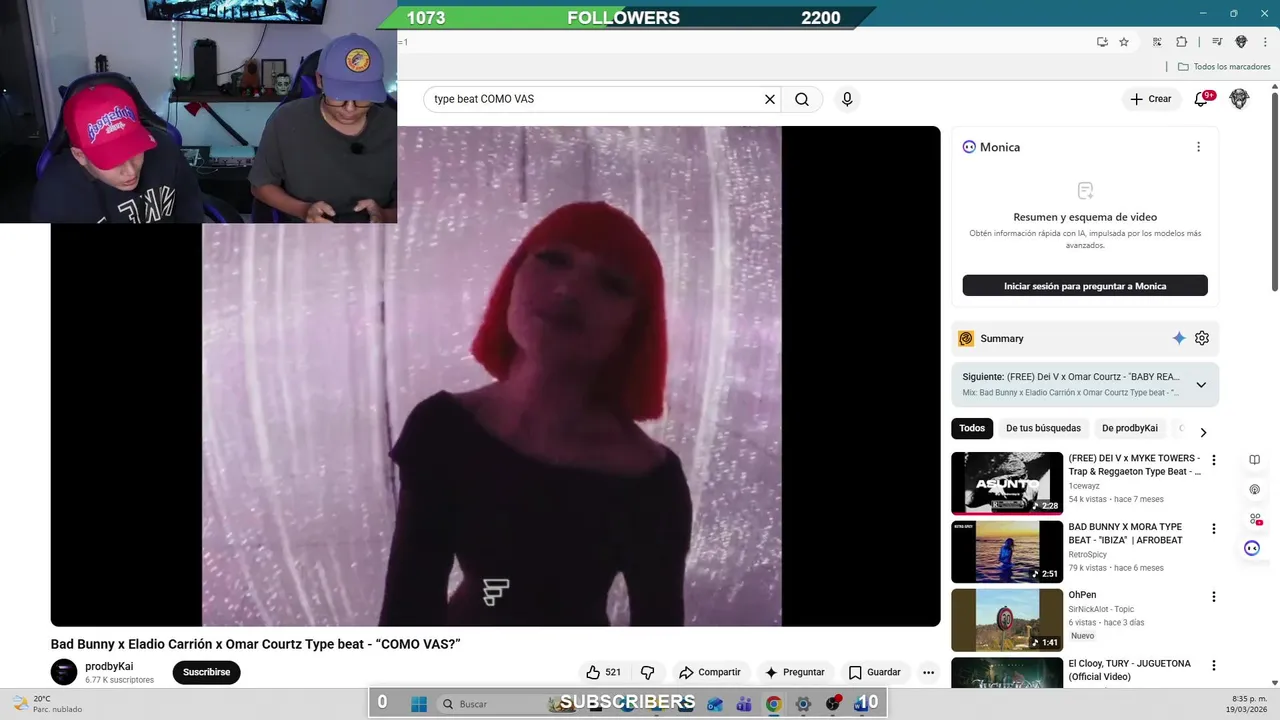Viewport: 1280px width, 720px height.
Task: Open options for BAD BUNNY X MORA video
Action: tap(1214, 528)
